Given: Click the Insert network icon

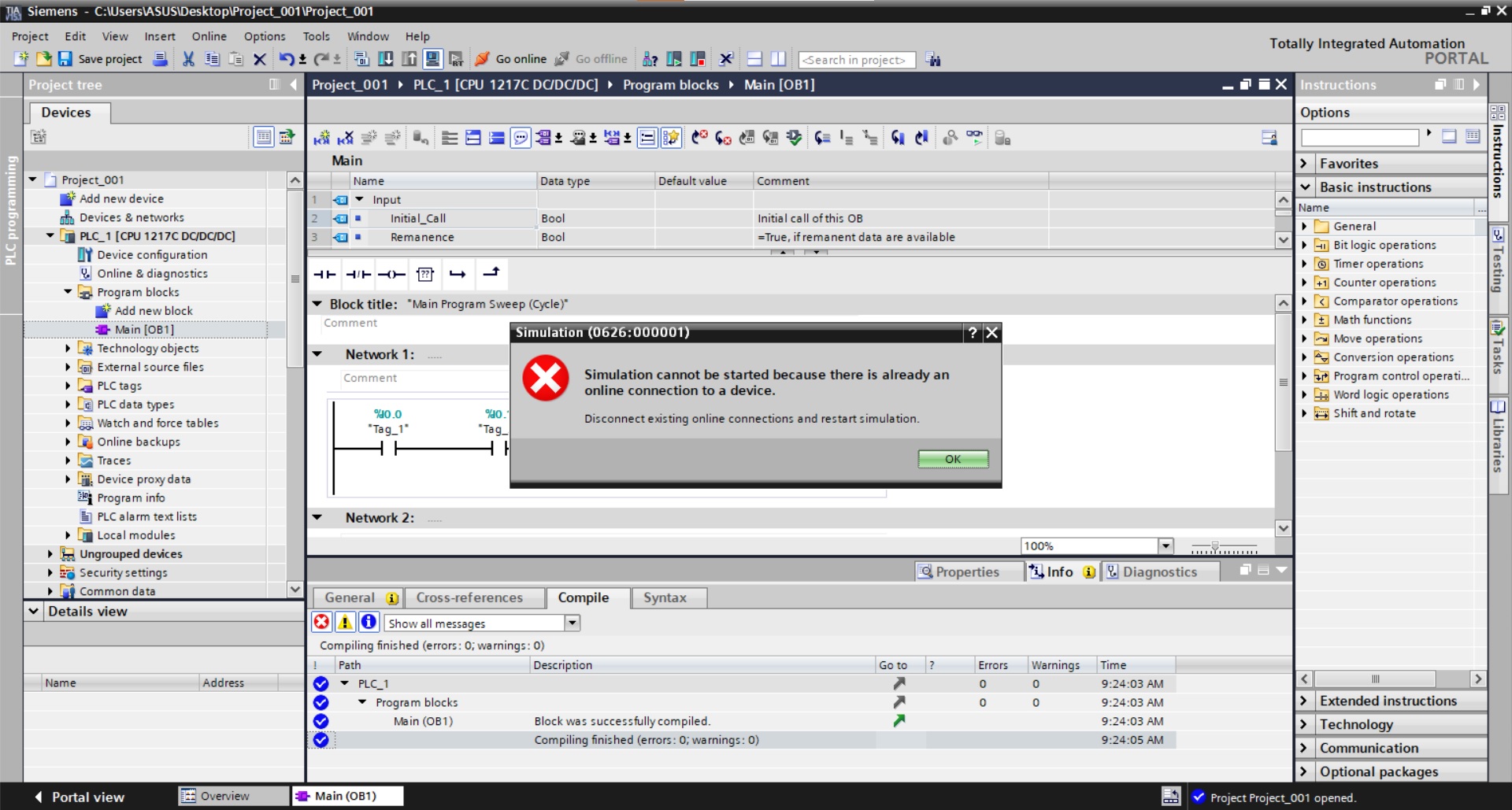Looking at the screenshot, I should tap(321, 138).
